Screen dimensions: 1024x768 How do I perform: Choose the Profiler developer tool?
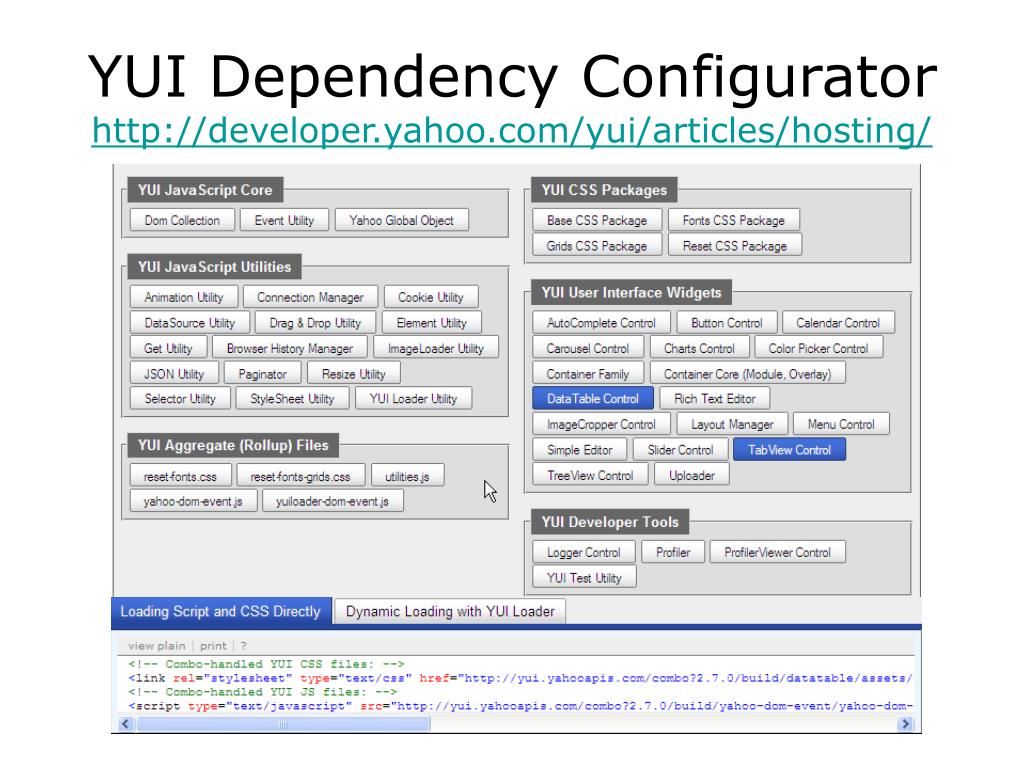click(673, 552)
